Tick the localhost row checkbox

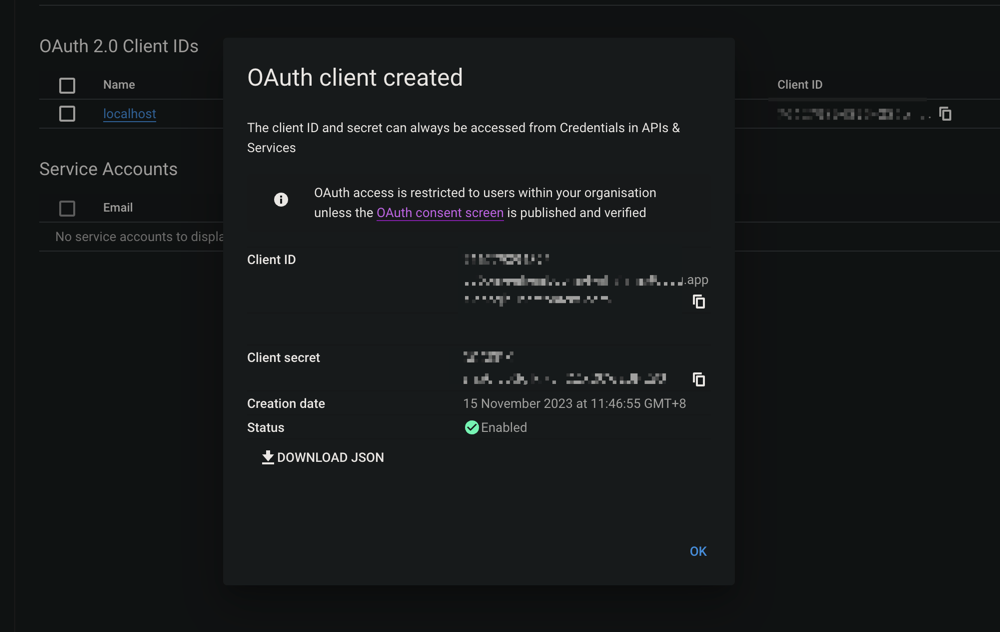click(x=67, y=114)
